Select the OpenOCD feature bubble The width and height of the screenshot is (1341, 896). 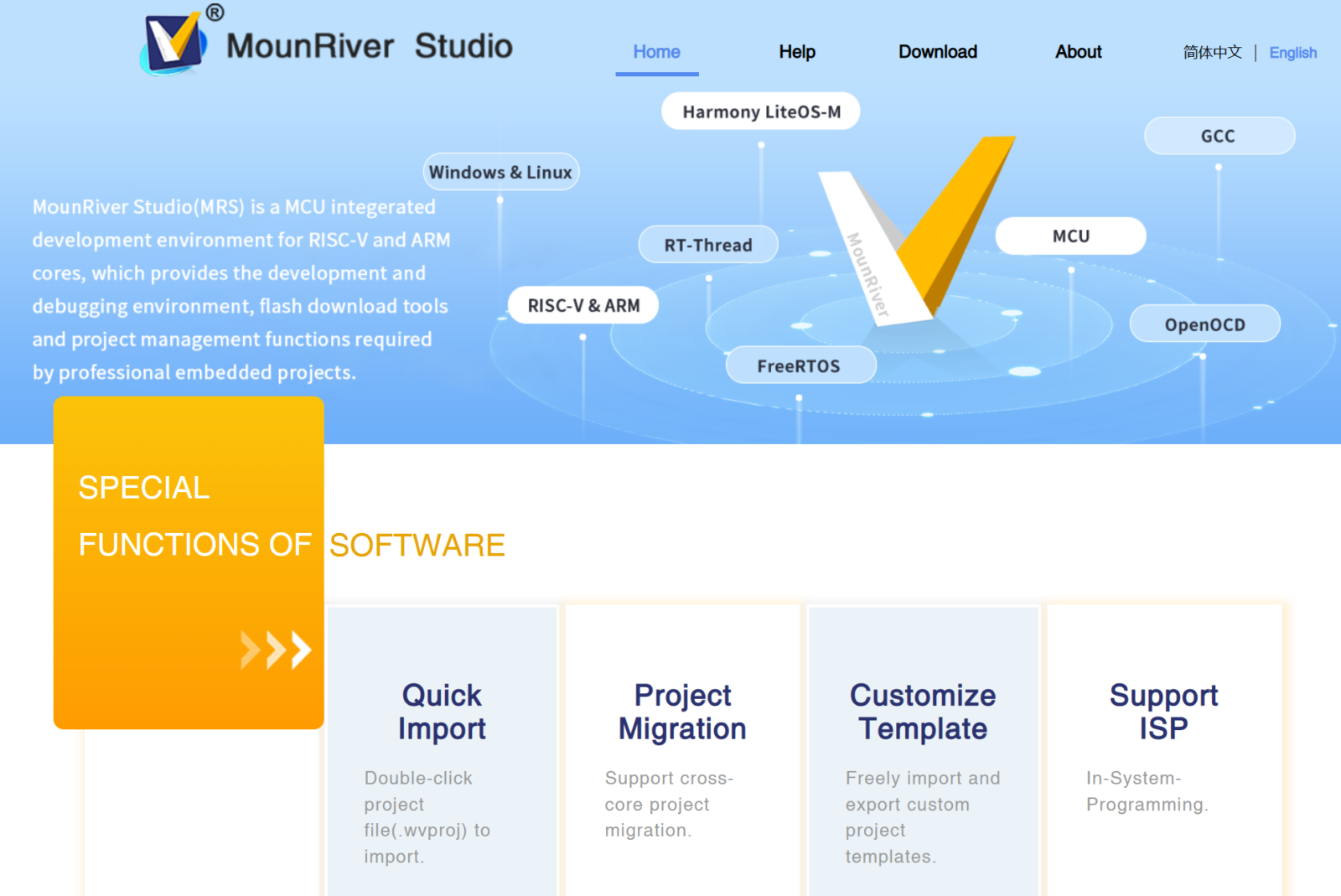coord(1204,324)
